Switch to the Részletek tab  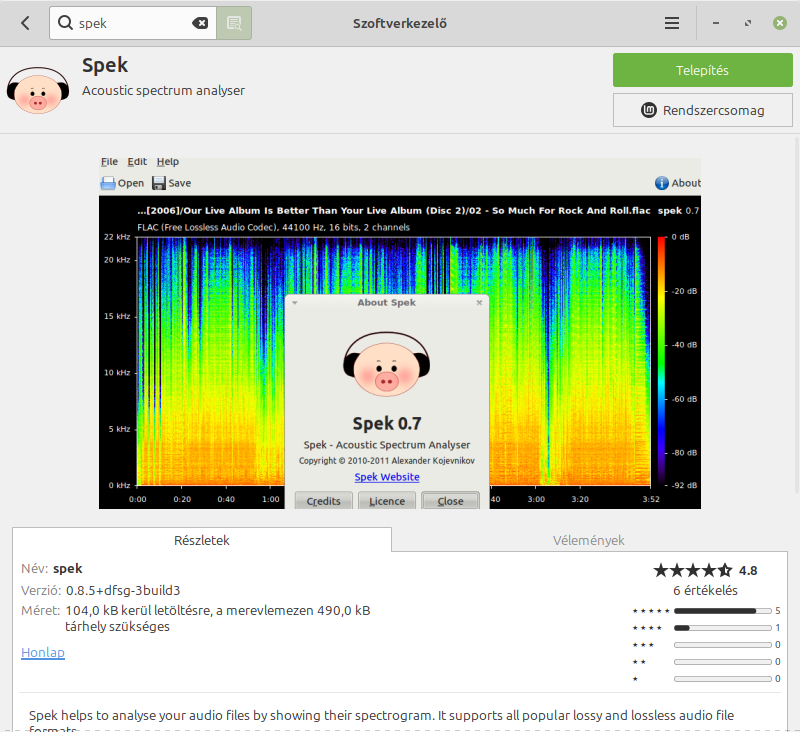point(201,540)
